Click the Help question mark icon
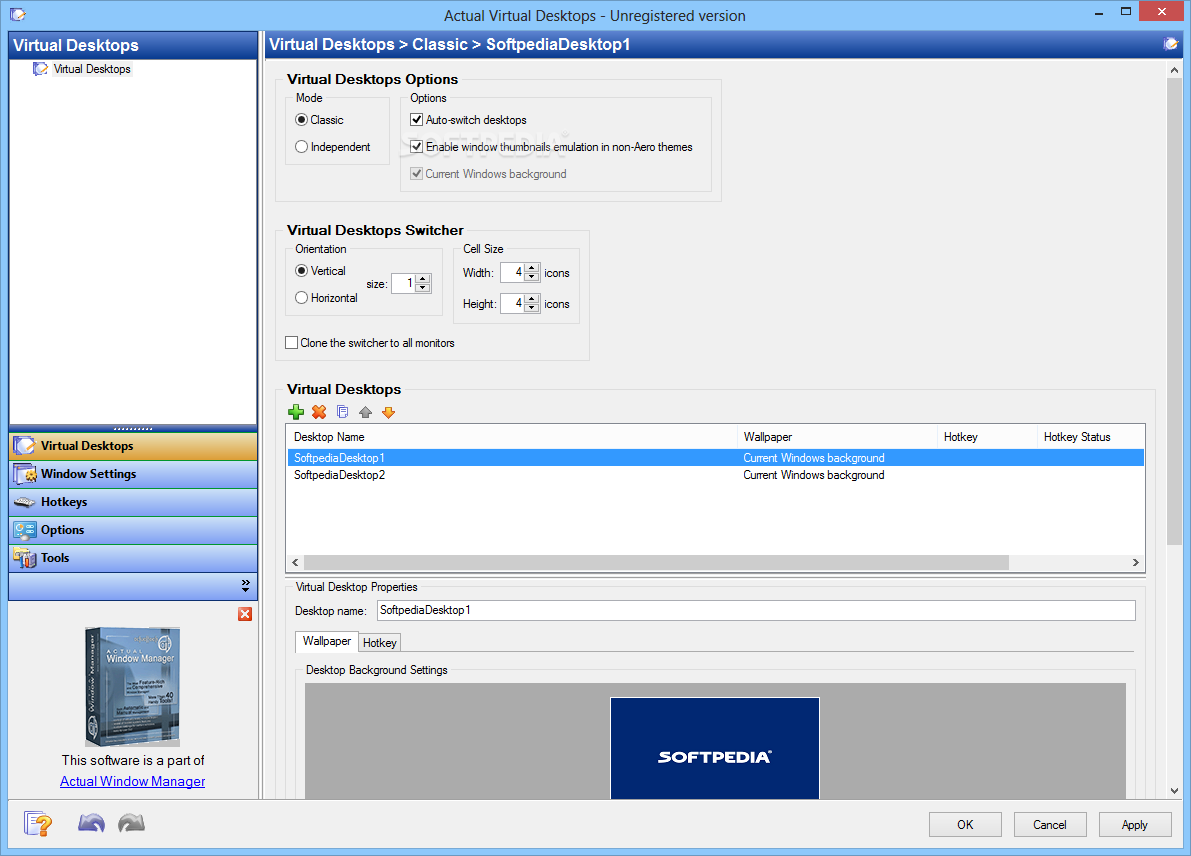The height and width of the screenshot is (856, 1191). click(x=38, y=824)
